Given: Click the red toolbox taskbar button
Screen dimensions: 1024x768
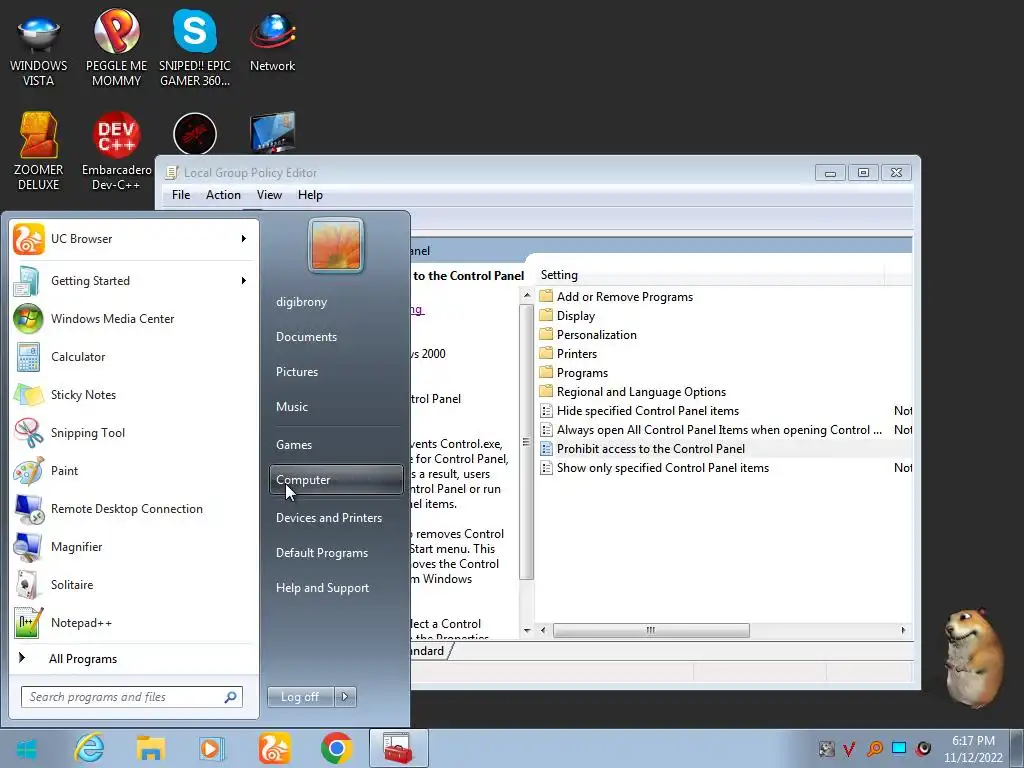Looking at the screenshot, I should point(398,748).
